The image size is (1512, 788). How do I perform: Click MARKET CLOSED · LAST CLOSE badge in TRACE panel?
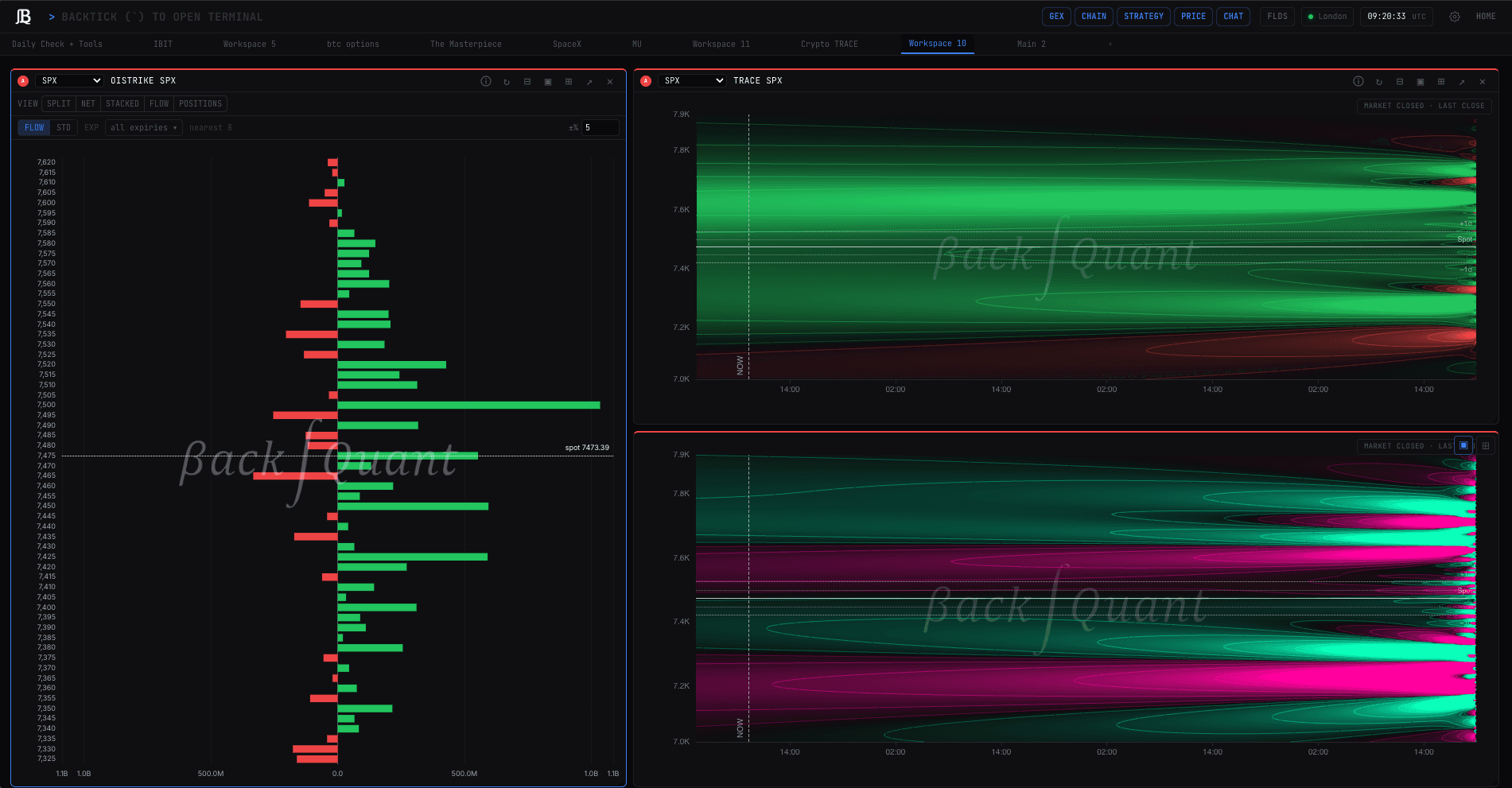1424,106
